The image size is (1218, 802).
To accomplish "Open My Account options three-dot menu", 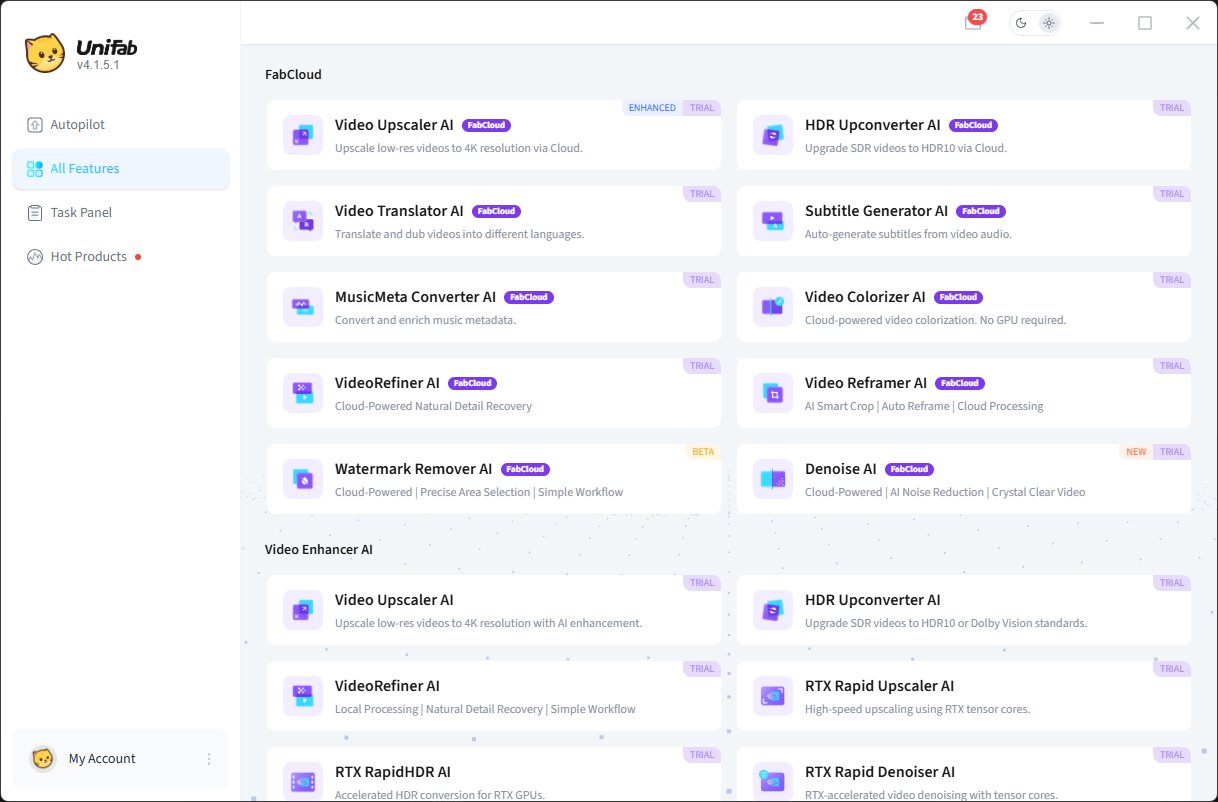I will (209, 759).
